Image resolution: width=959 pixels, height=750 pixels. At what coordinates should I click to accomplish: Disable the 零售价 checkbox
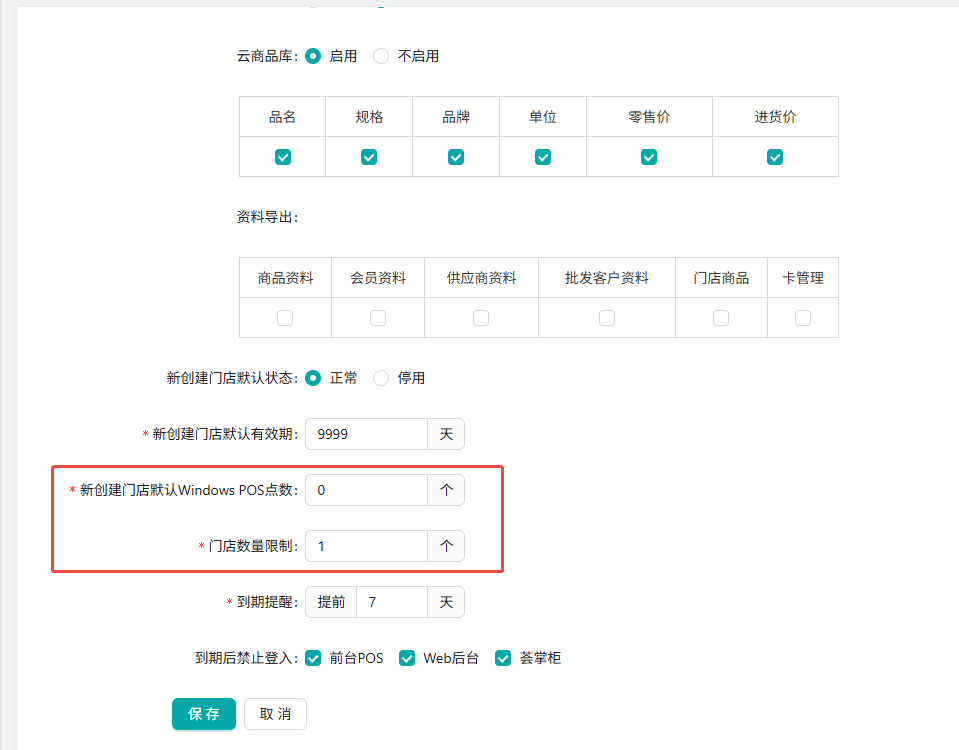(649, 157)
